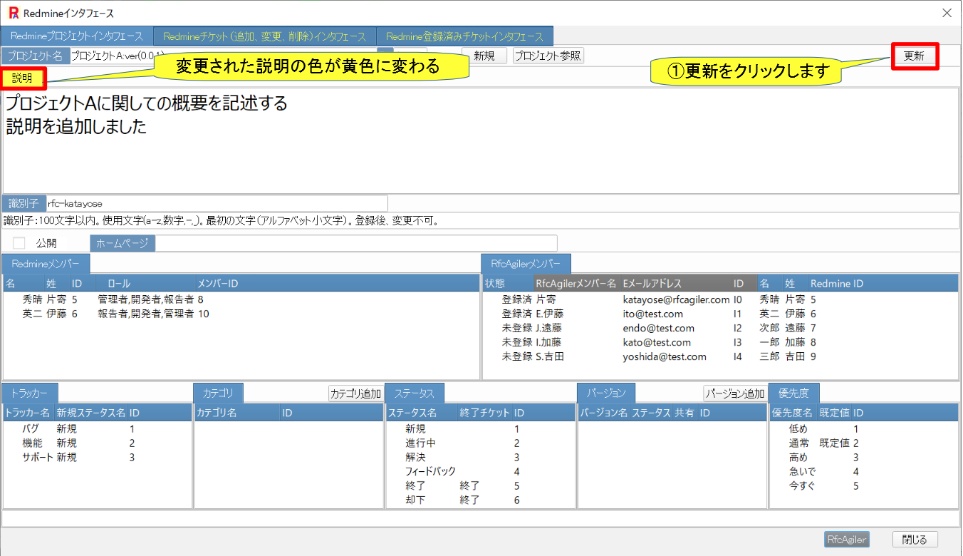Select row with ito@test.com
Image resolution: width=963 pixels, height=556 pixels.
pos(720,313)
